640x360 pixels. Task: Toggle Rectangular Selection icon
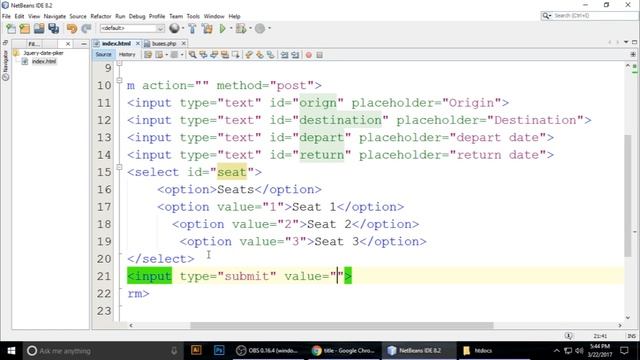[x=236, y=55]
